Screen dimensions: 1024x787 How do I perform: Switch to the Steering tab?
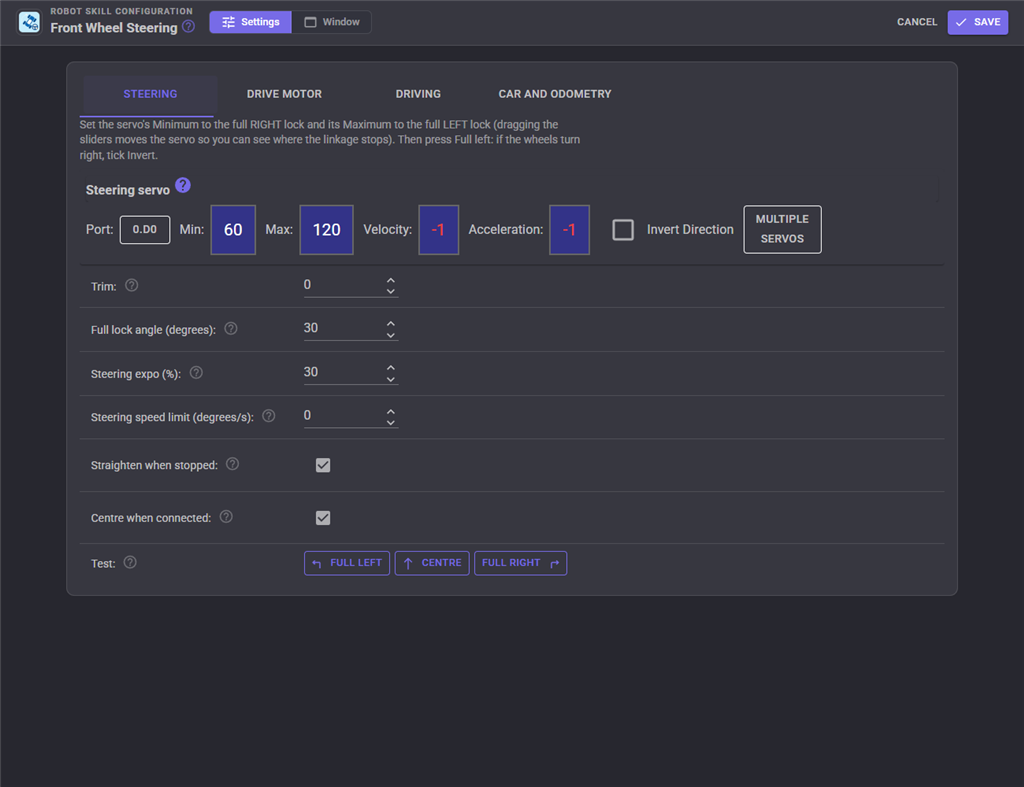point(150,94)
